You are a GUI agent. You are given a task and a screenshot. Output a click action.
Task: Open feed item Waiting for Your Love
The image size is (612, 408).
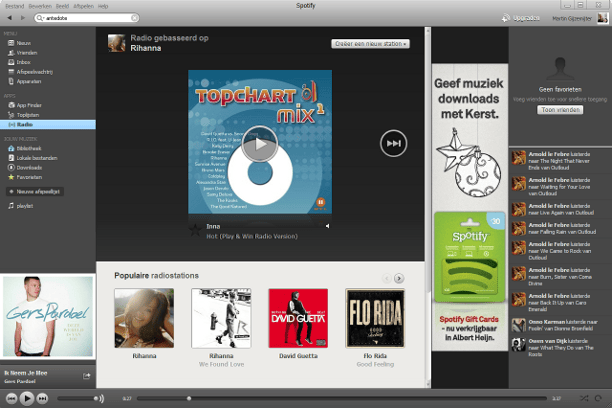point(560,187)
